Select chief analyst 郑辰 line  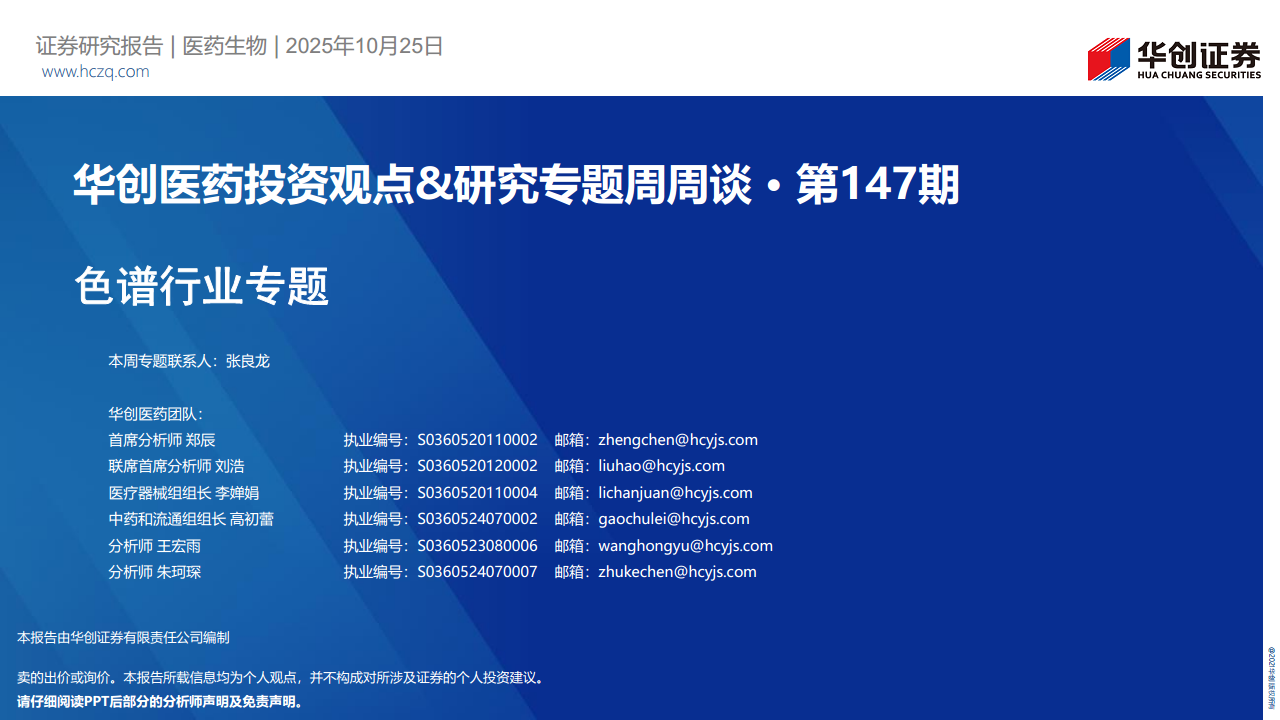pyautogui.click(x=162, y=440)
